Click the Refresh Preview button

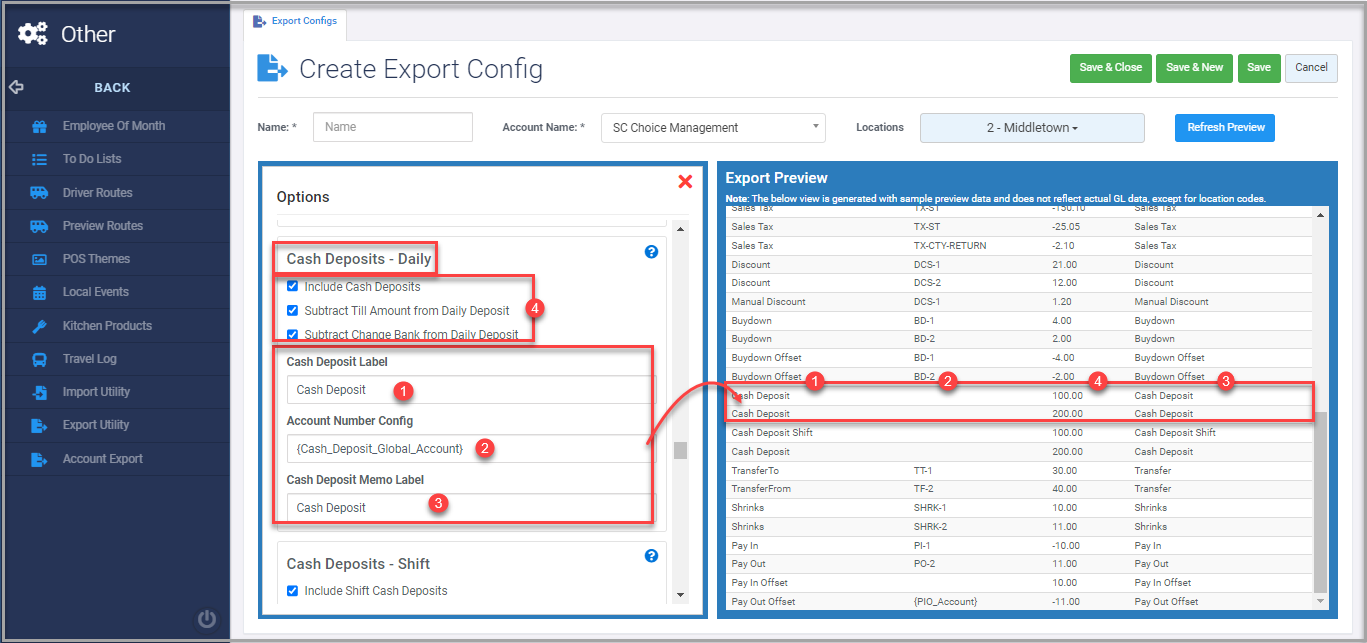point(1225,128)
